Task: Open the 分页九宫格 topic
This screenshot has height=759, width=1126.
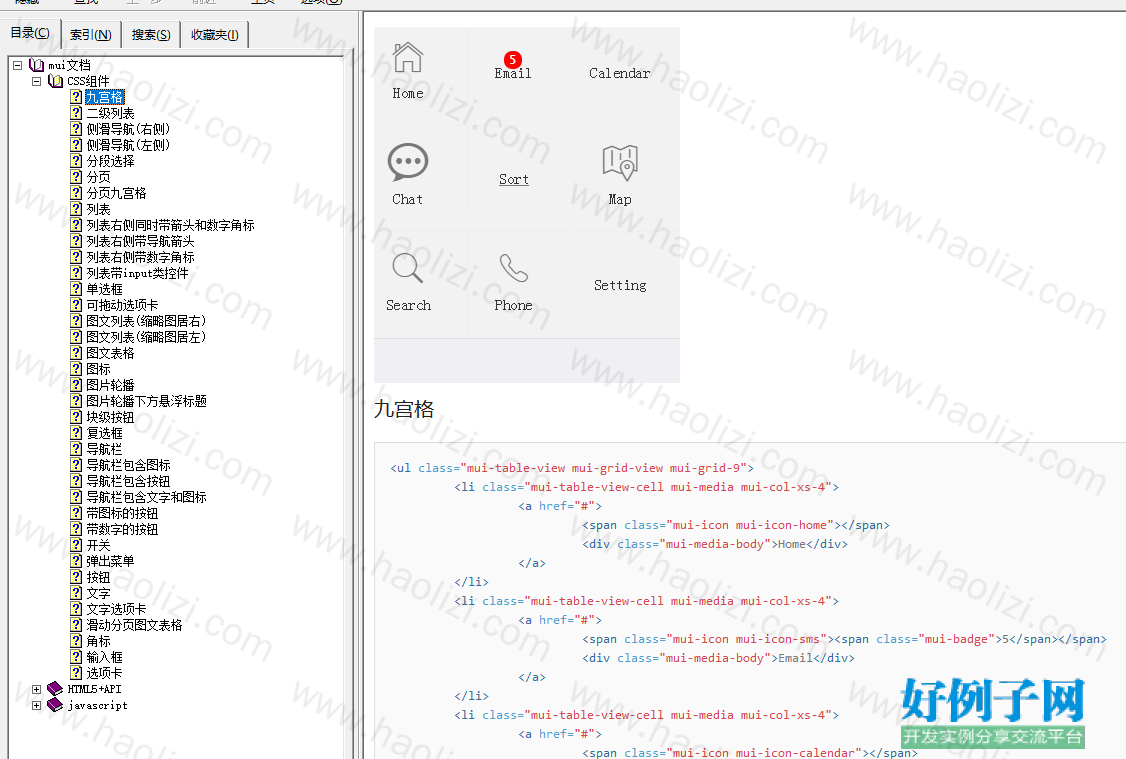Action: [x=116, y=193]
